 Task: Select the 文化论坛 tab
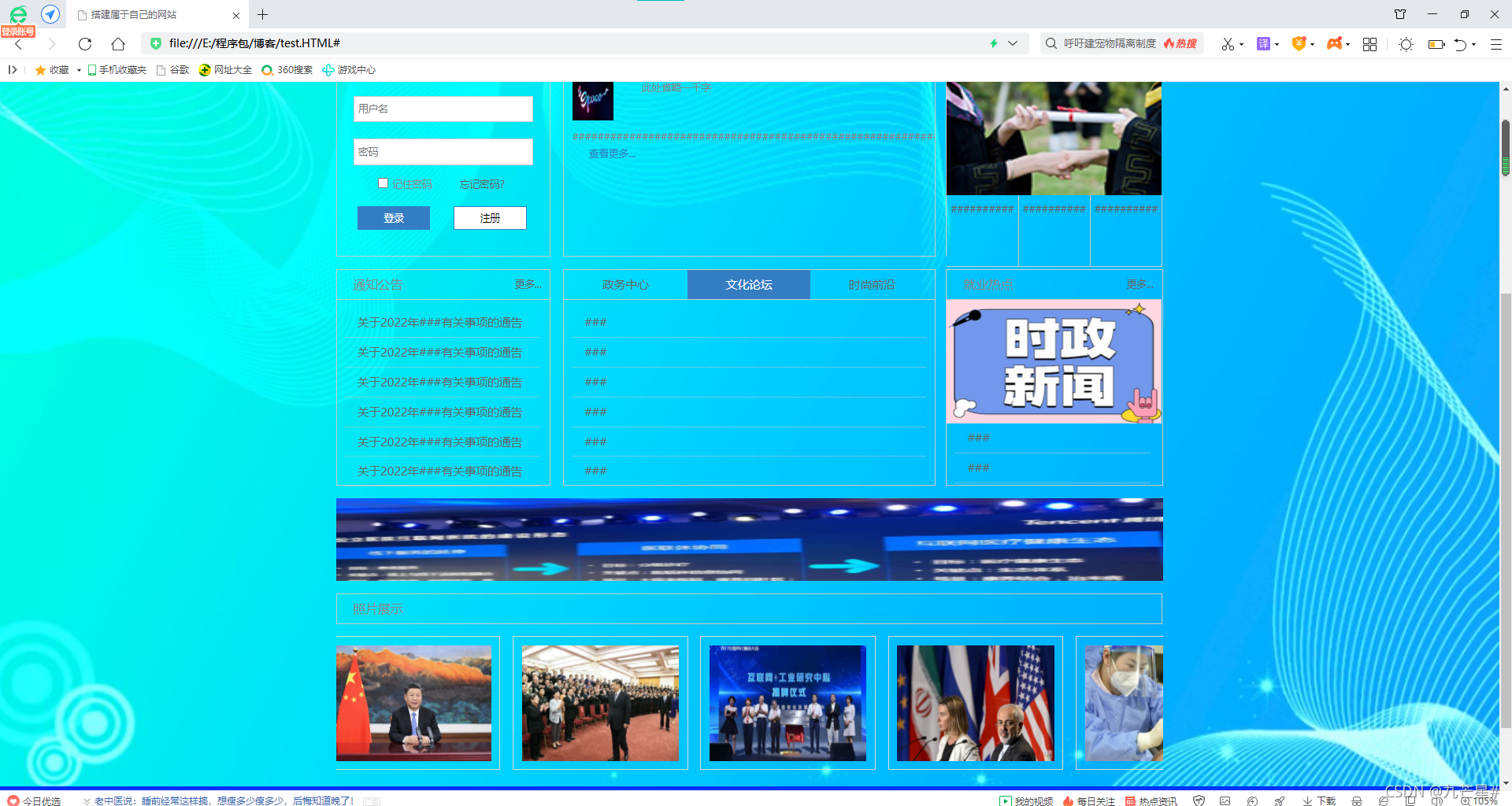749,284
